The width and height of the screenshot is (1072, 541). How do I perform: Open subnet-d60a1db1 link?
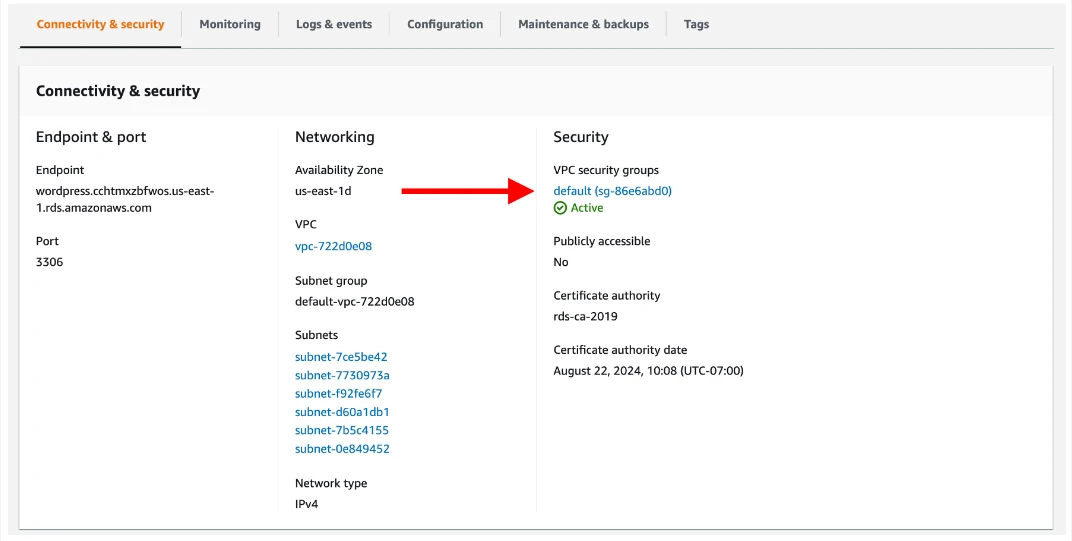point(343,412)
